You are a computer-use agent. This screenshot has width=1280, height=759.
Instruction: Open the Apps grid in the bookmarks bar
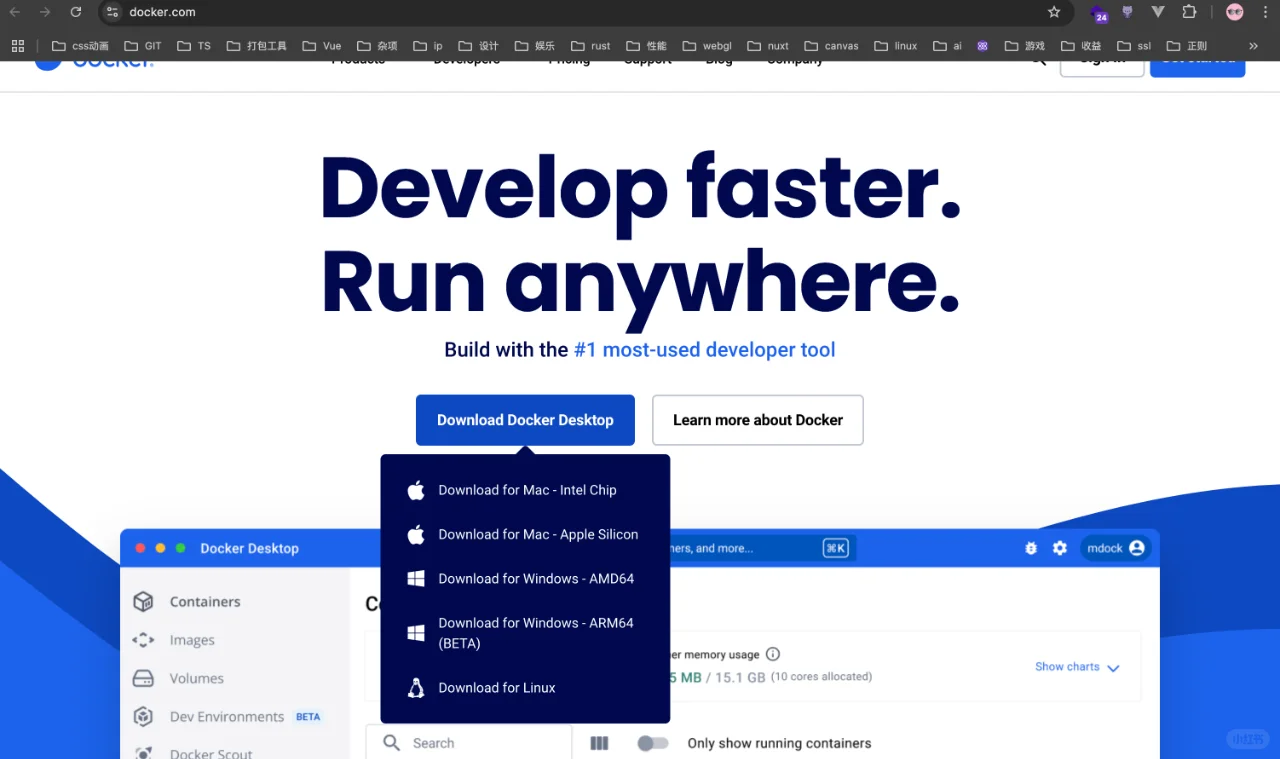18,46
